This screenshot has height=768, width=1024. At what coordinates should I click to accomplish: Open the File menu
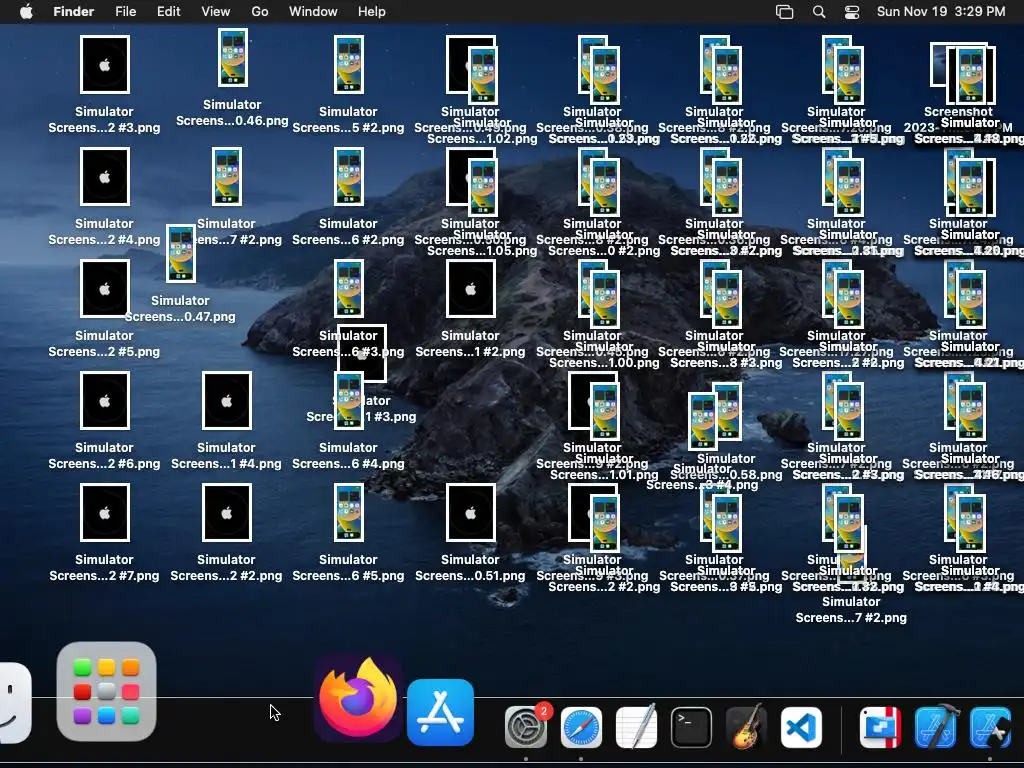(125, 12)
